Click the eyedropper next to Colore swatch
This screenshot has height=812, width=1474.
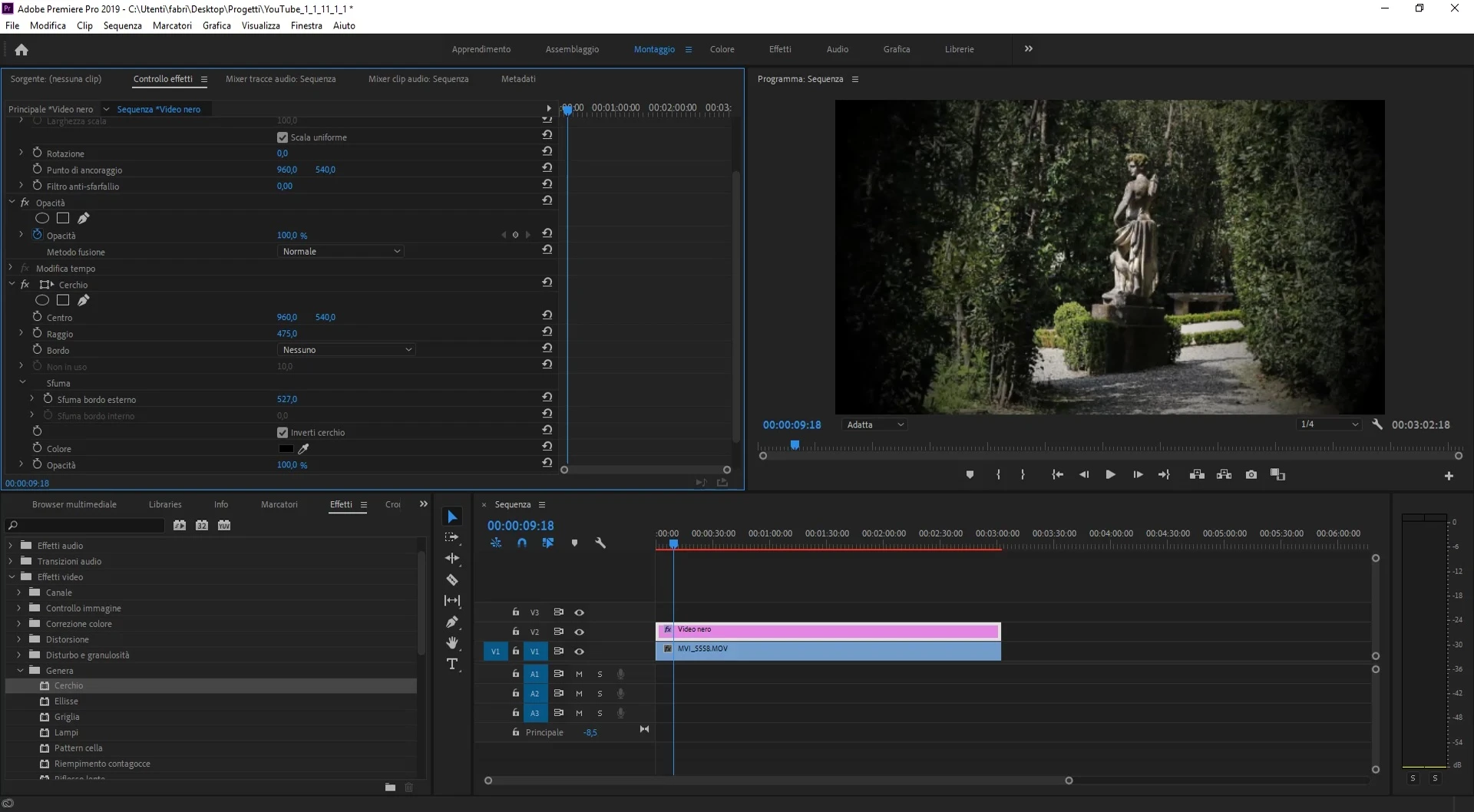pos(304,449)
